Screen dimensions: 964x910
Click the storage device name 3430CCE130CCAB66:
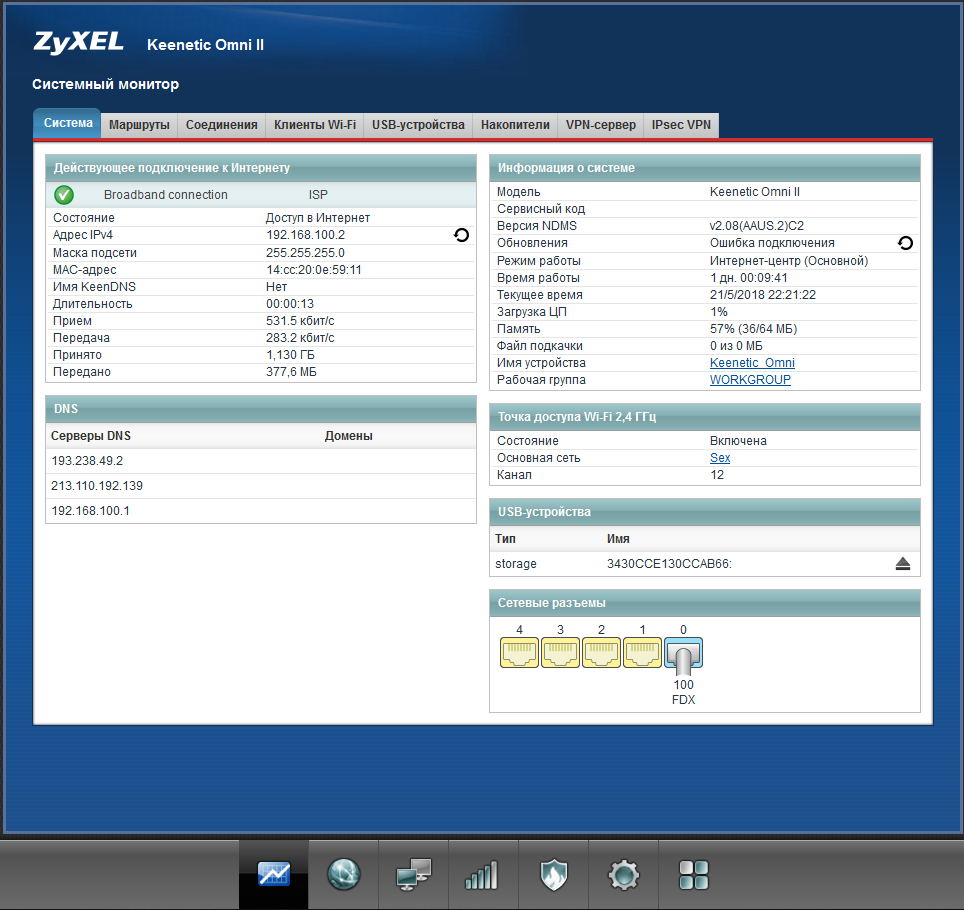coord(669,564)
